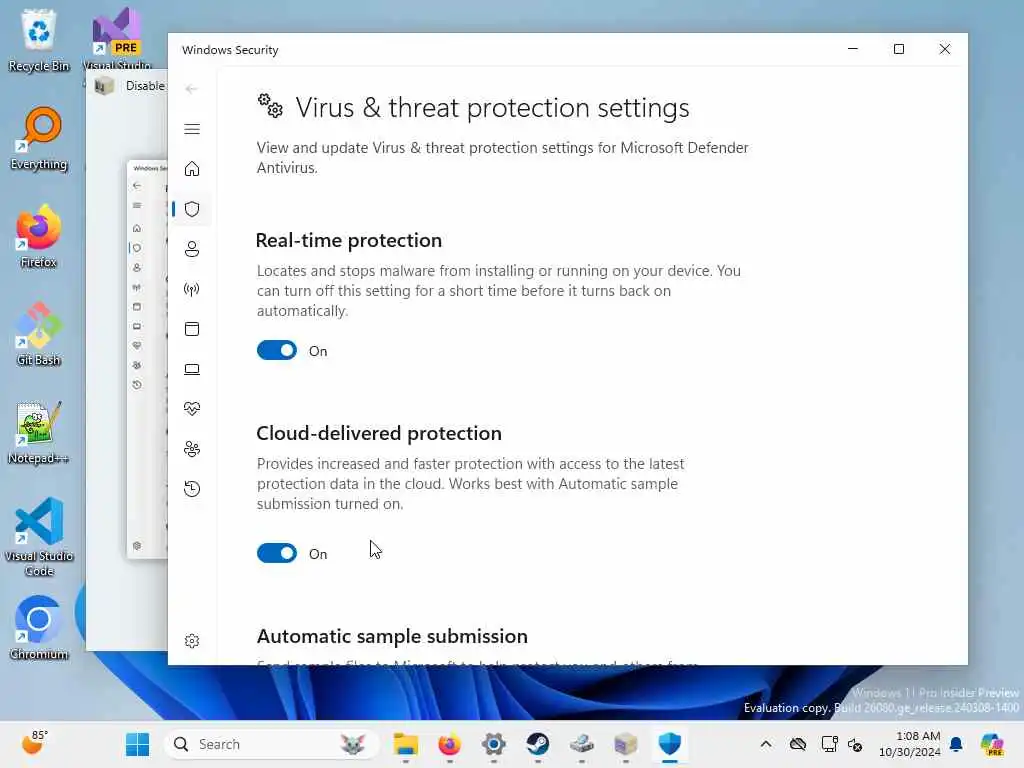Click the taskbar Search box
Viewport: 1024px width, 768px height.
pyautogui.click(x=271, y=744)
